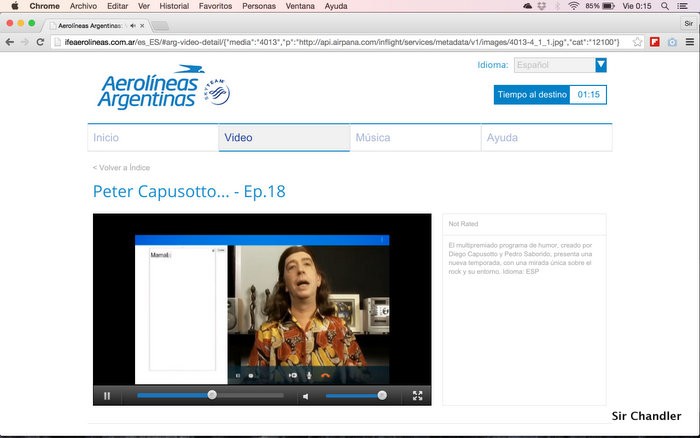Click the camera extension icon
Screen dimensions: 700x438
672,42
